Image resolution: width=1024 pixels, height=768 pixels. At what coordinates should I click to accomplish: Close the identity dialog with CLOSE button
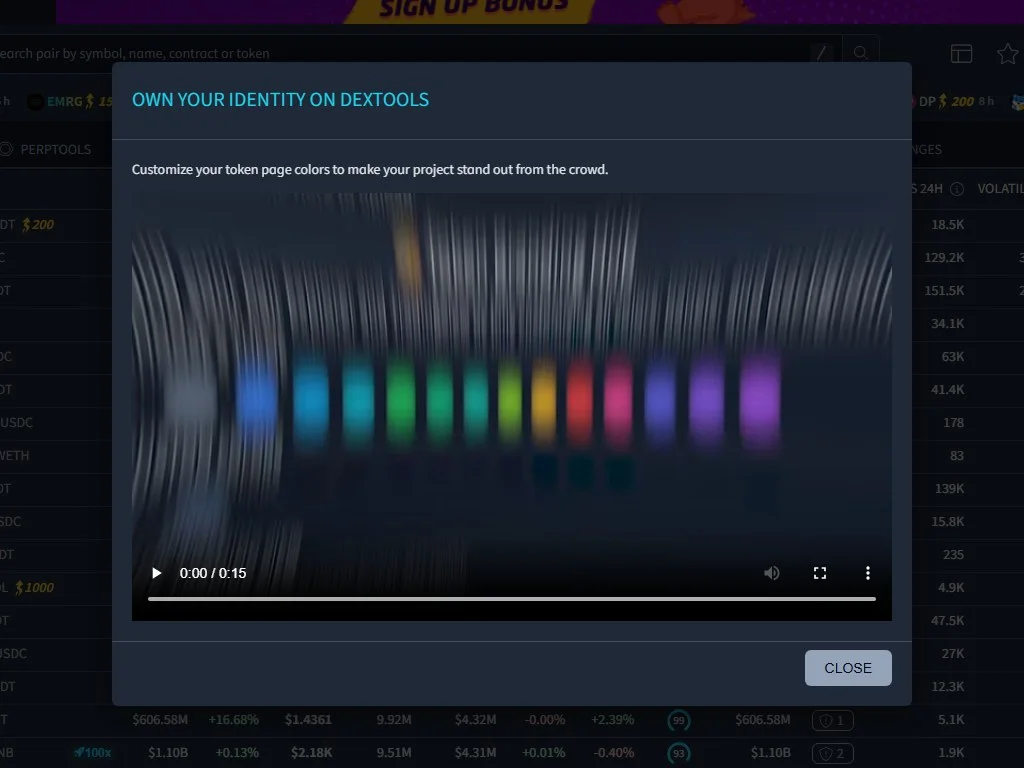click(848, 667)
